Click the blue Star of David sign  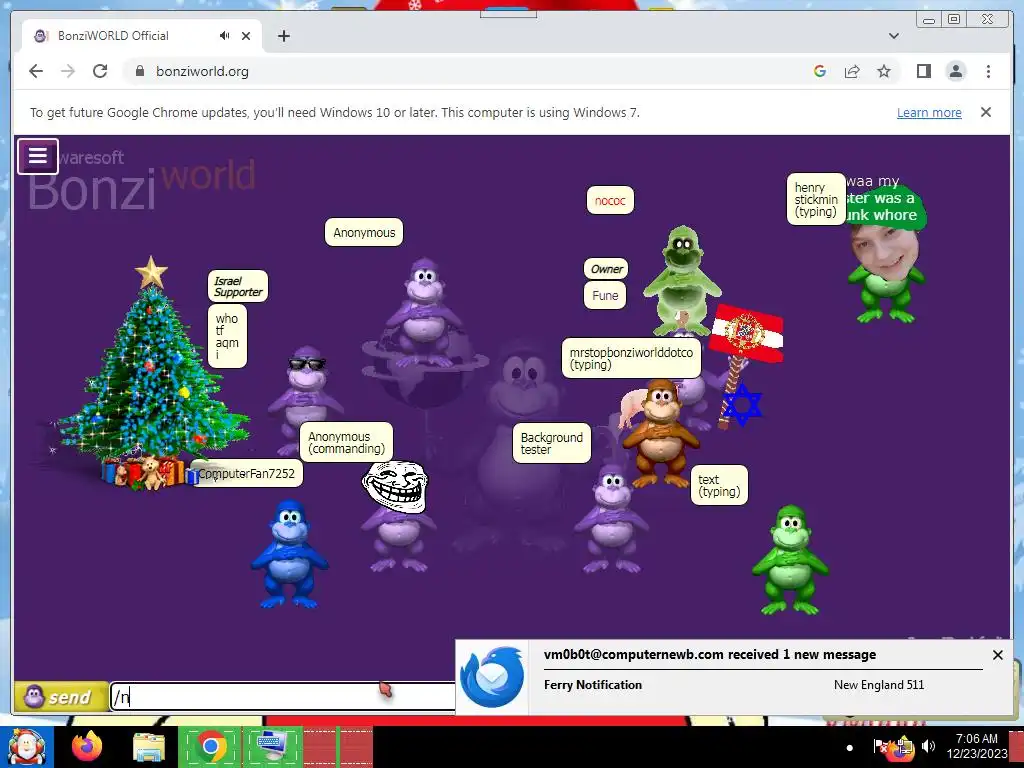click(743, 405)
